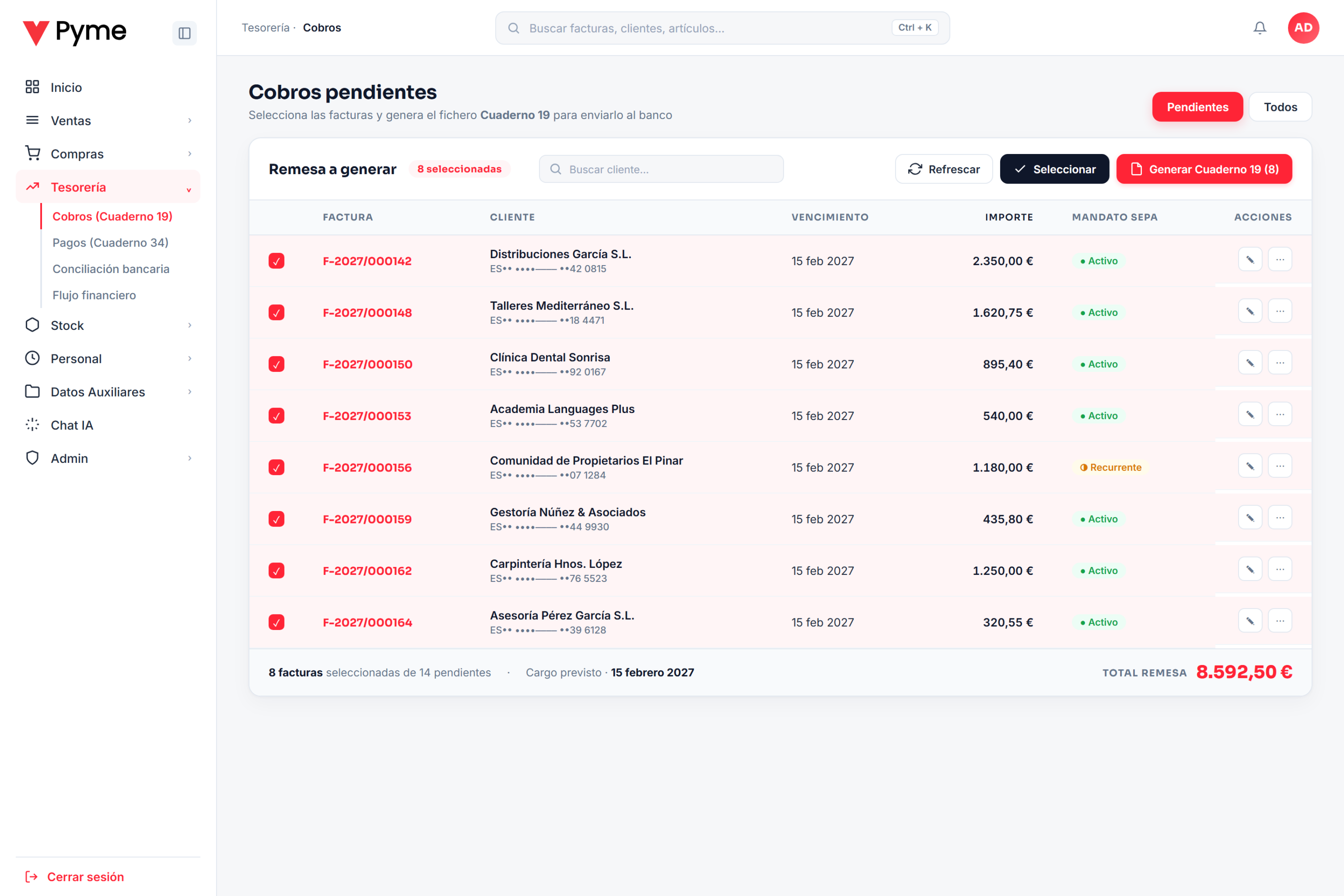Open the notifications bell

[1260, 28]
